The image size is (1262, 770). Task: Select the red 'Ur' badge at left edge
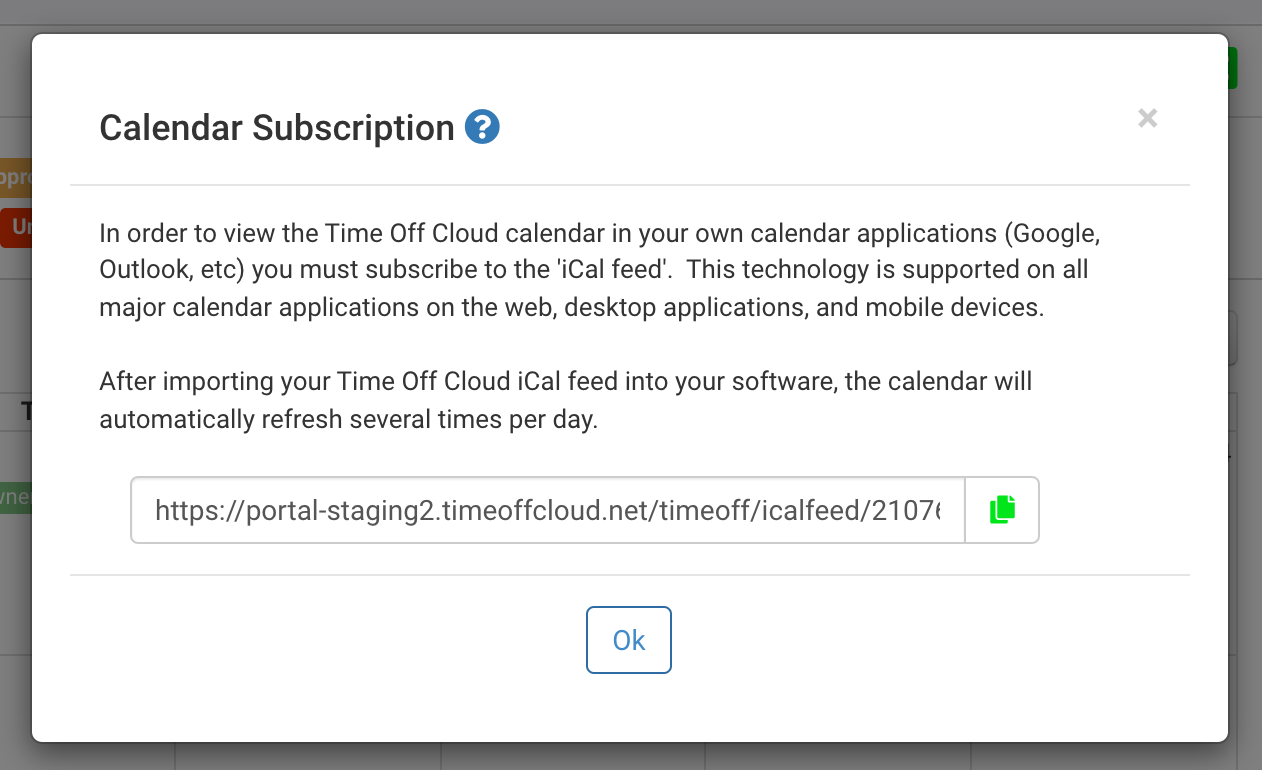point(16,227)
